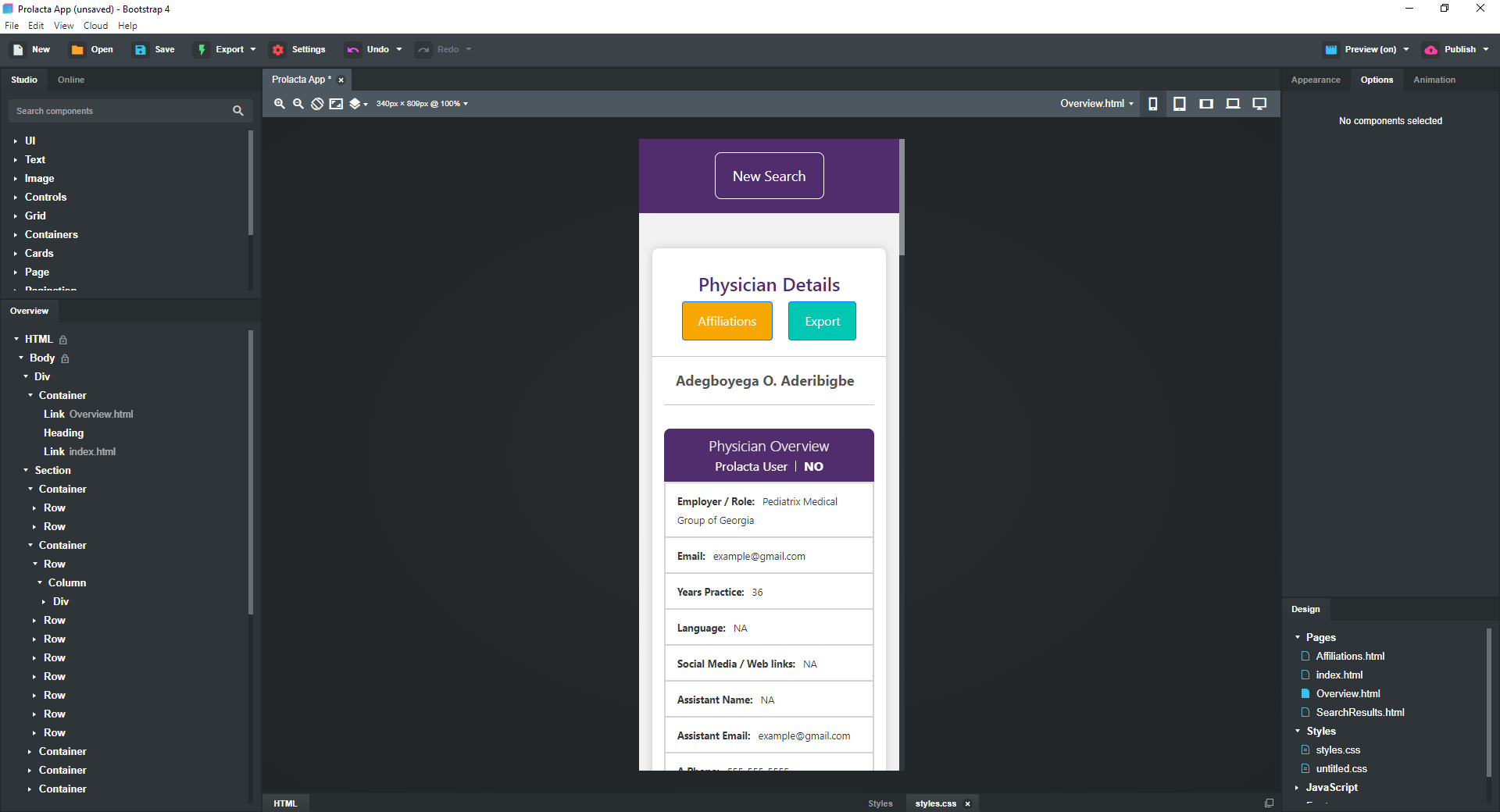Open SearchResults.html in the Pages list
The image size is (1500, 812).
click(x=1359, y=713)
